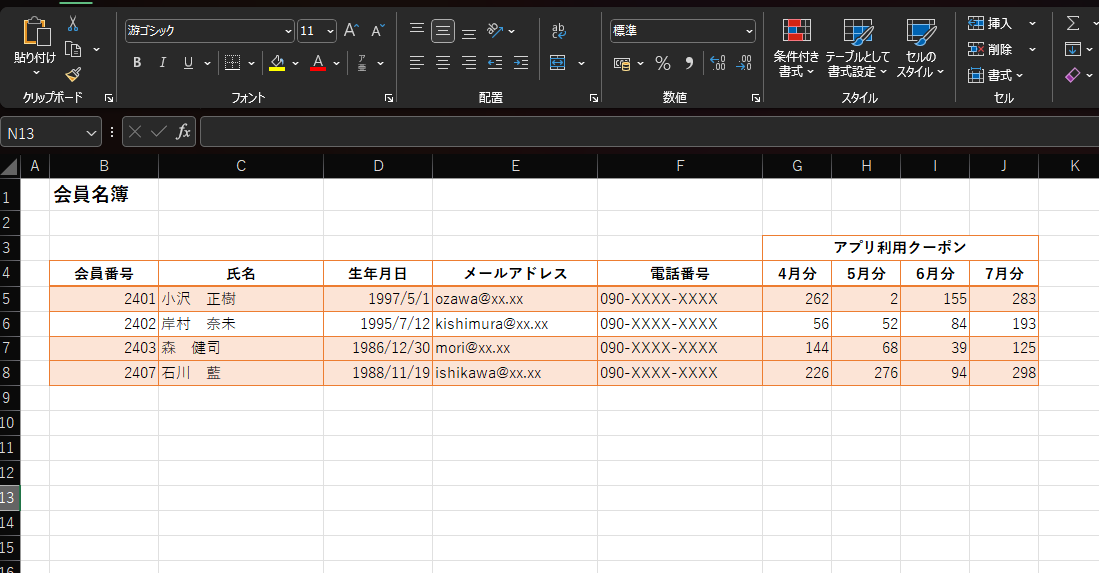The width and height of the screenshot is (1099, 573).
Task: Apply the yellow fill color
Action: point(277,63)
